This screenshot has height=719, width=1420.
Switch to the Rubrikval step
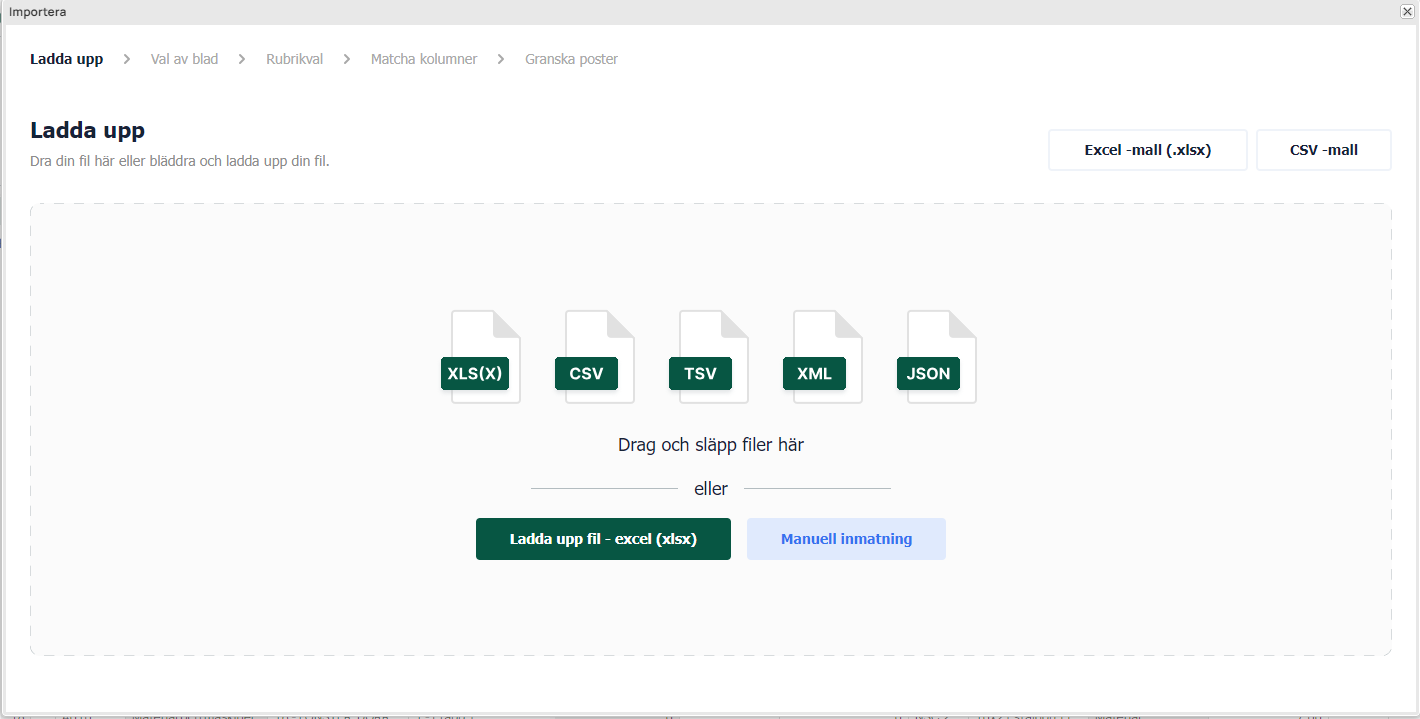click(294, 59)
